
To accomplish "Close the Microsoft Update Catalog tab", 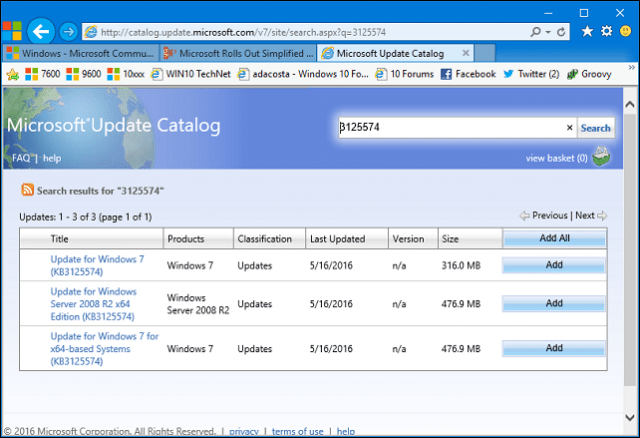I will click(465, 53).
